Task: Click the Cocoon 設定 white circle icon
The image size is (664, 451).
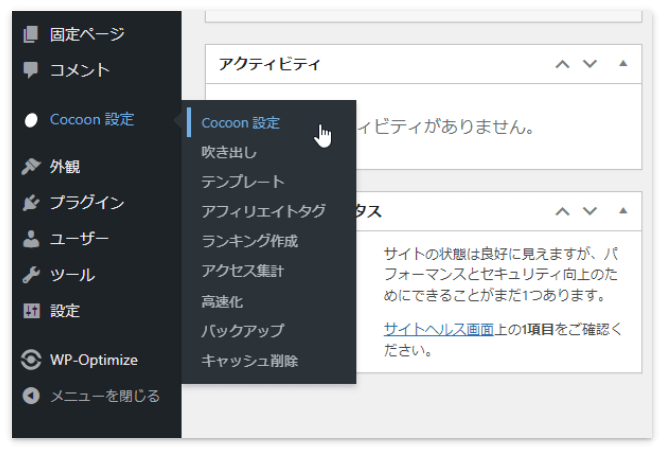Action: [x=31, y=120]
